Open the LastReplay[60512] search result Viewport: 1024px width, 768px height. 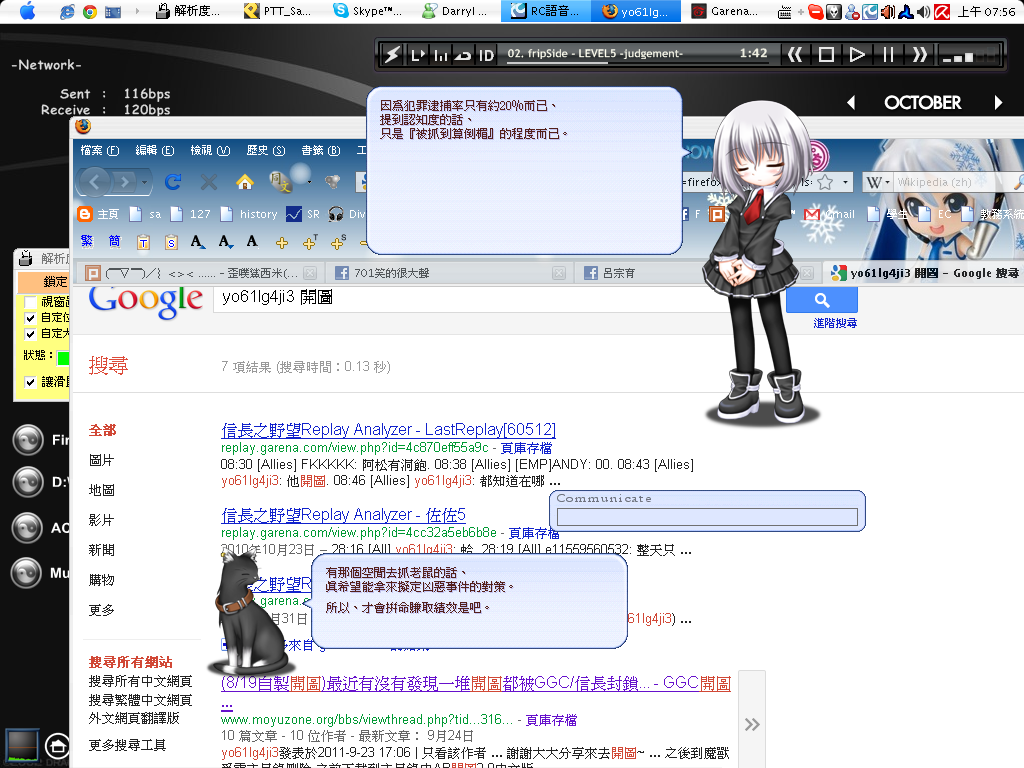click(388, 430)
